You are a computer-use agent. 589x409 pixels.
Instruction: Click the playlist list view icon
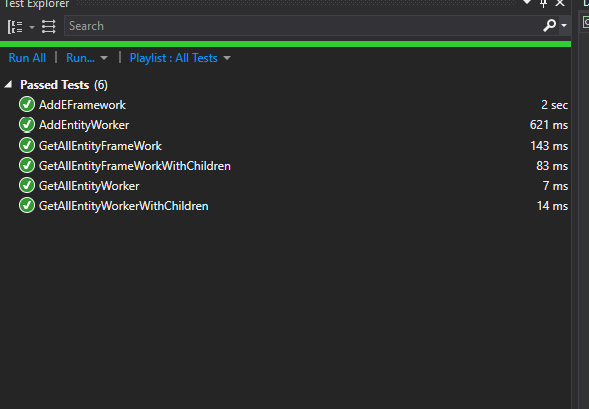pyautogui.click(x=48, y=27)
